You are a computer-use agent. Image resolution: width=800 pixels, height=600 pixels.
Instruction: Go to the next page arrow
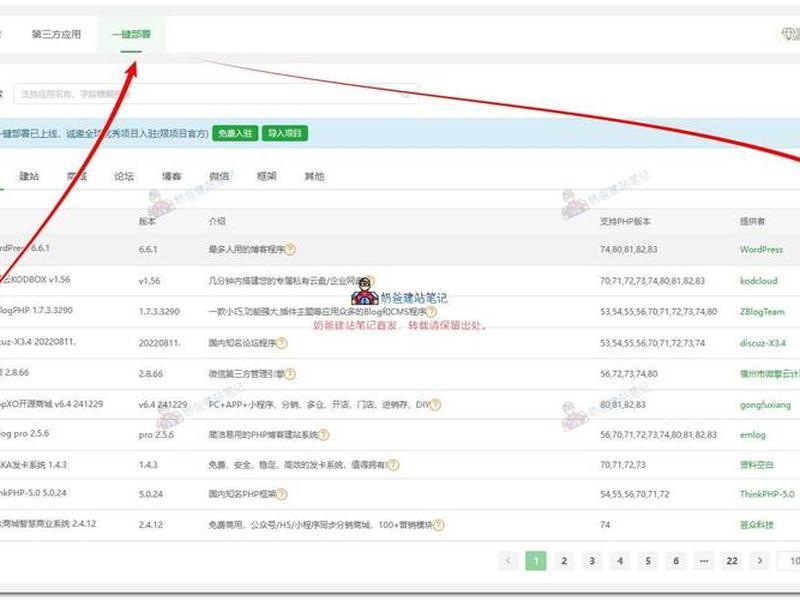coord(760,561)
